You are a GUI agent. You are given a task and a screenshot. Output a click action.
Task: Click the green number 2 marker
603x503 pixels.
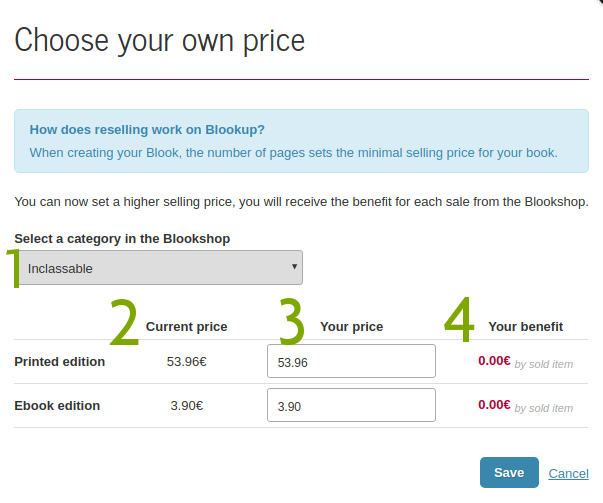pos(124,322)
